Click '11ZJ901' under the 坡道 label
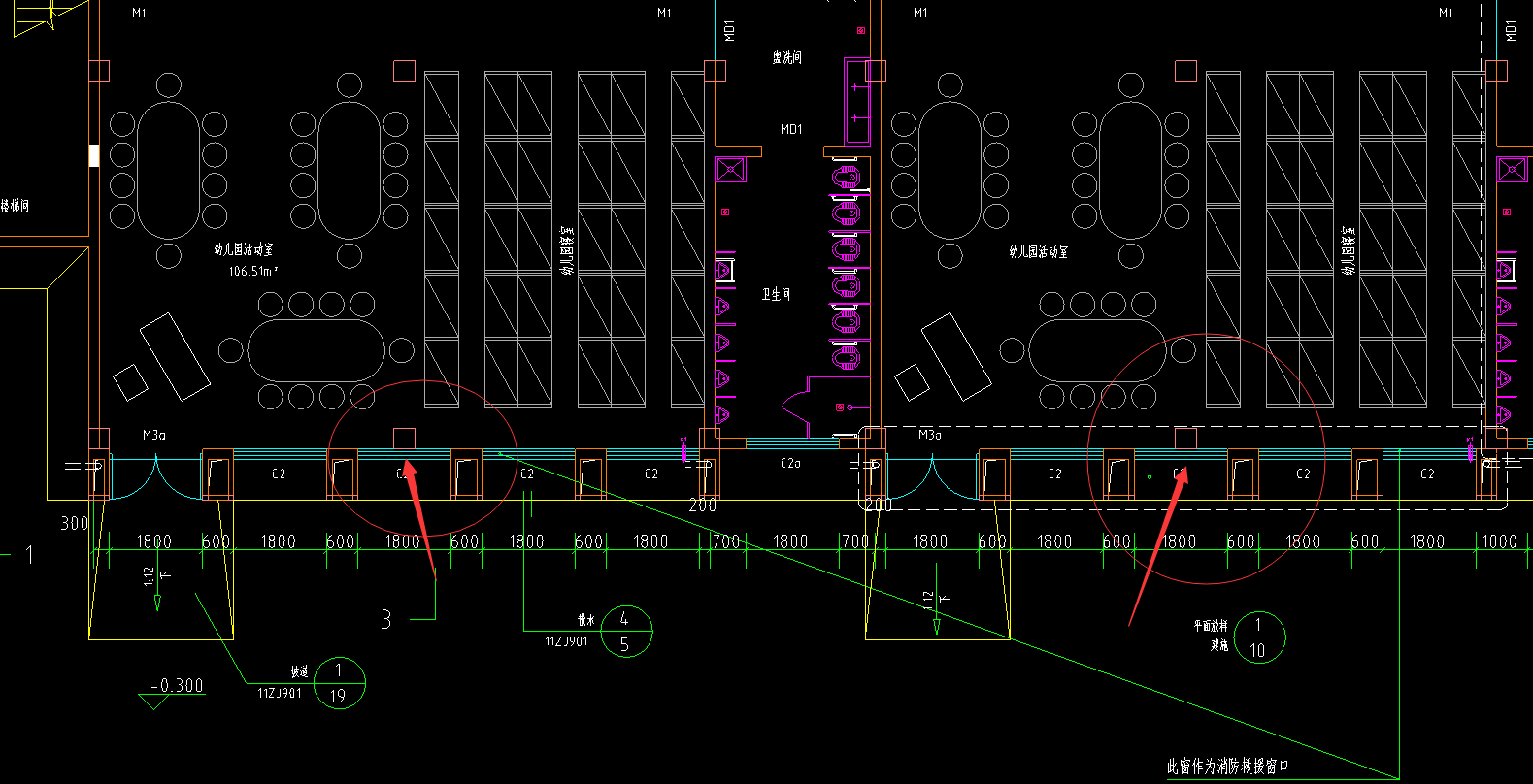Screen dimensions: 1533x784 tap(280, 693)
